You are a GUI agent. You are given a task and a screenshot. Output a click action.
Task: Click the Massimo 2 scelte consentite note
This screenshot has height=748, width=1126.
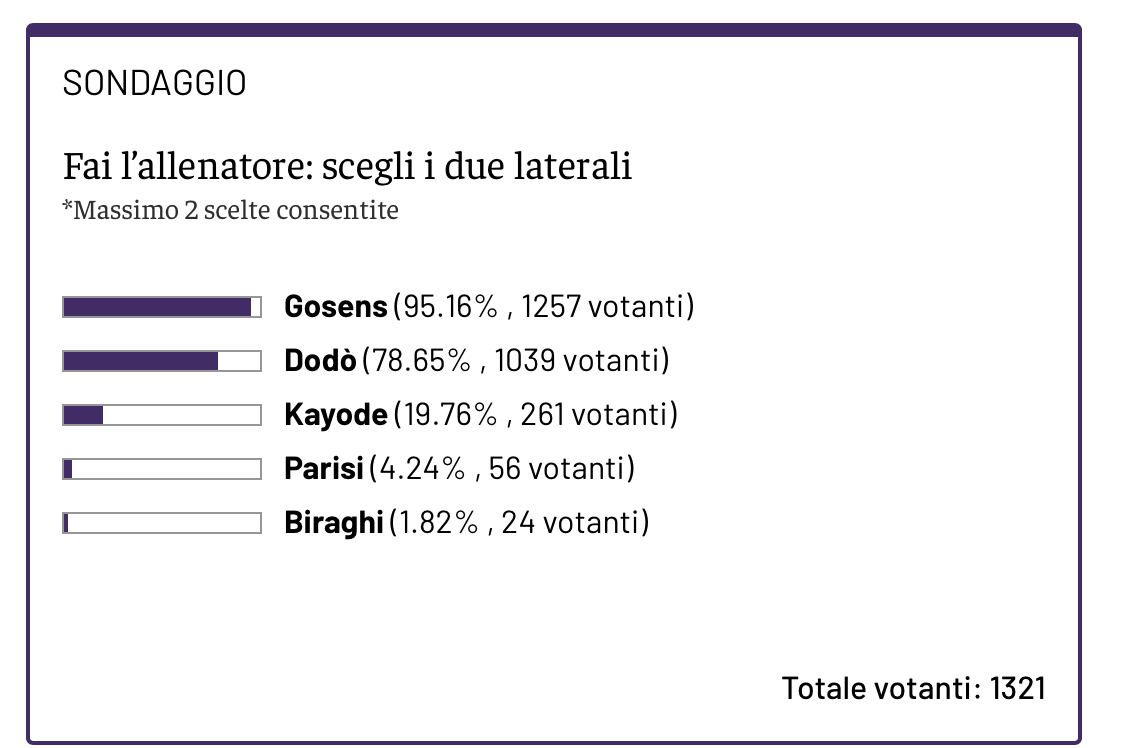(231, 210)
